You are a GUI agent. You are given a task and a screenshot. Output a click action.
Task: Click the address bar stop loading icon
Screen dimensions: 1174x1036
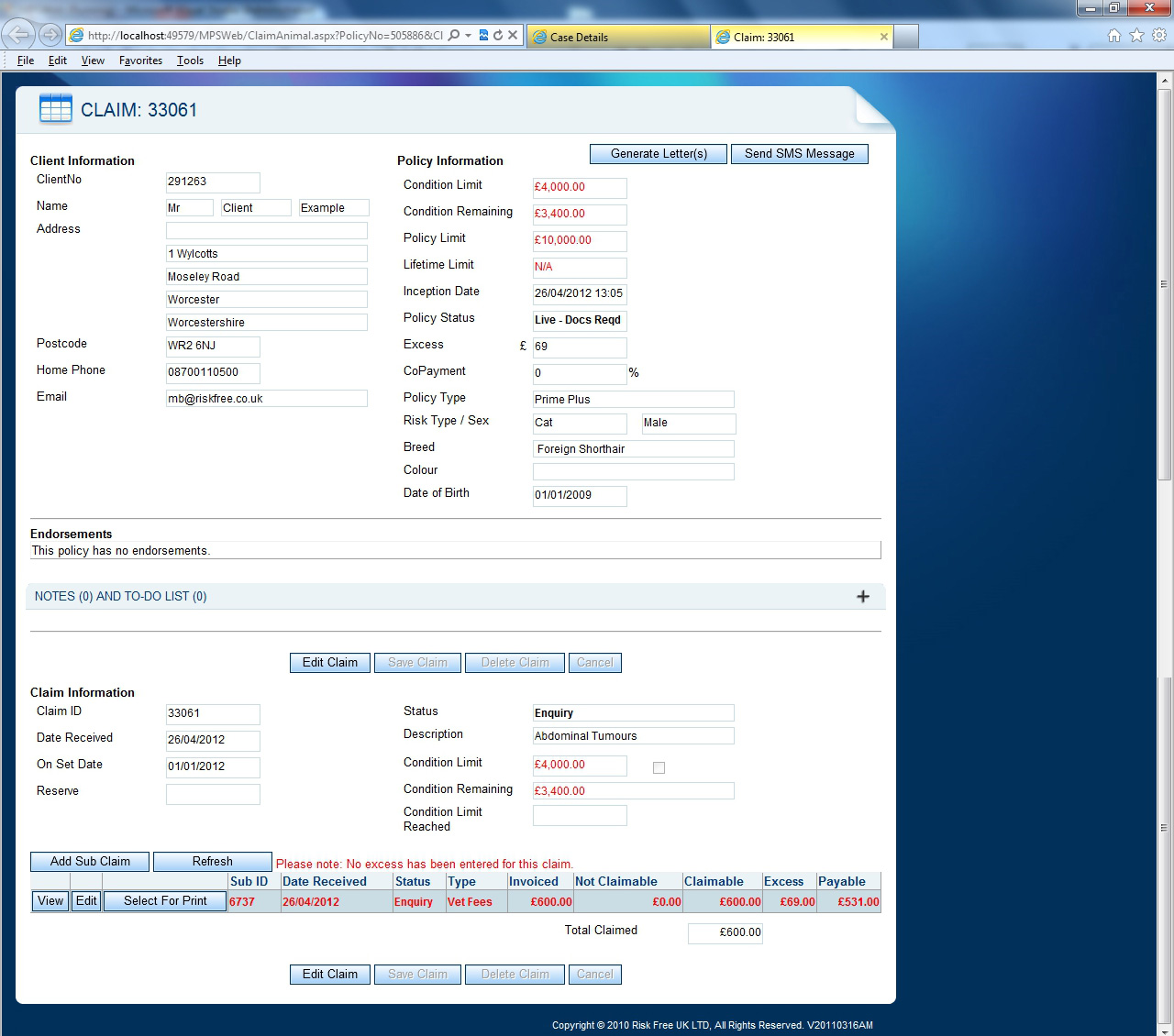513,36
